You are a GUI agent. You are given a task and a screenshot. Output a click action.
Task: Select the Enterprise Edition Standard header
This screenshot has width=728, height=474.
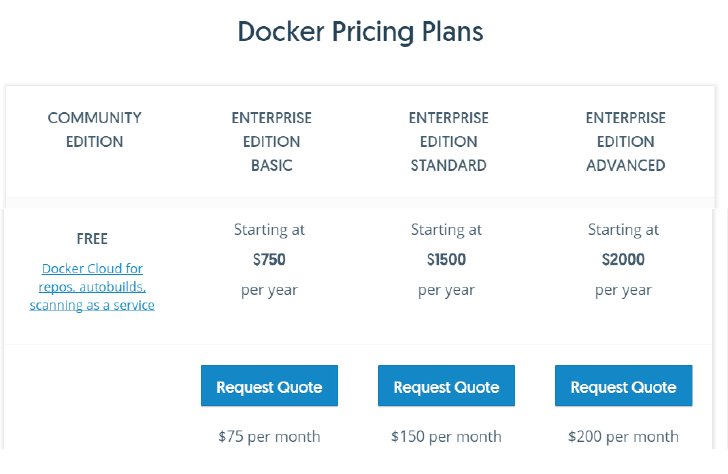(448, 141)
